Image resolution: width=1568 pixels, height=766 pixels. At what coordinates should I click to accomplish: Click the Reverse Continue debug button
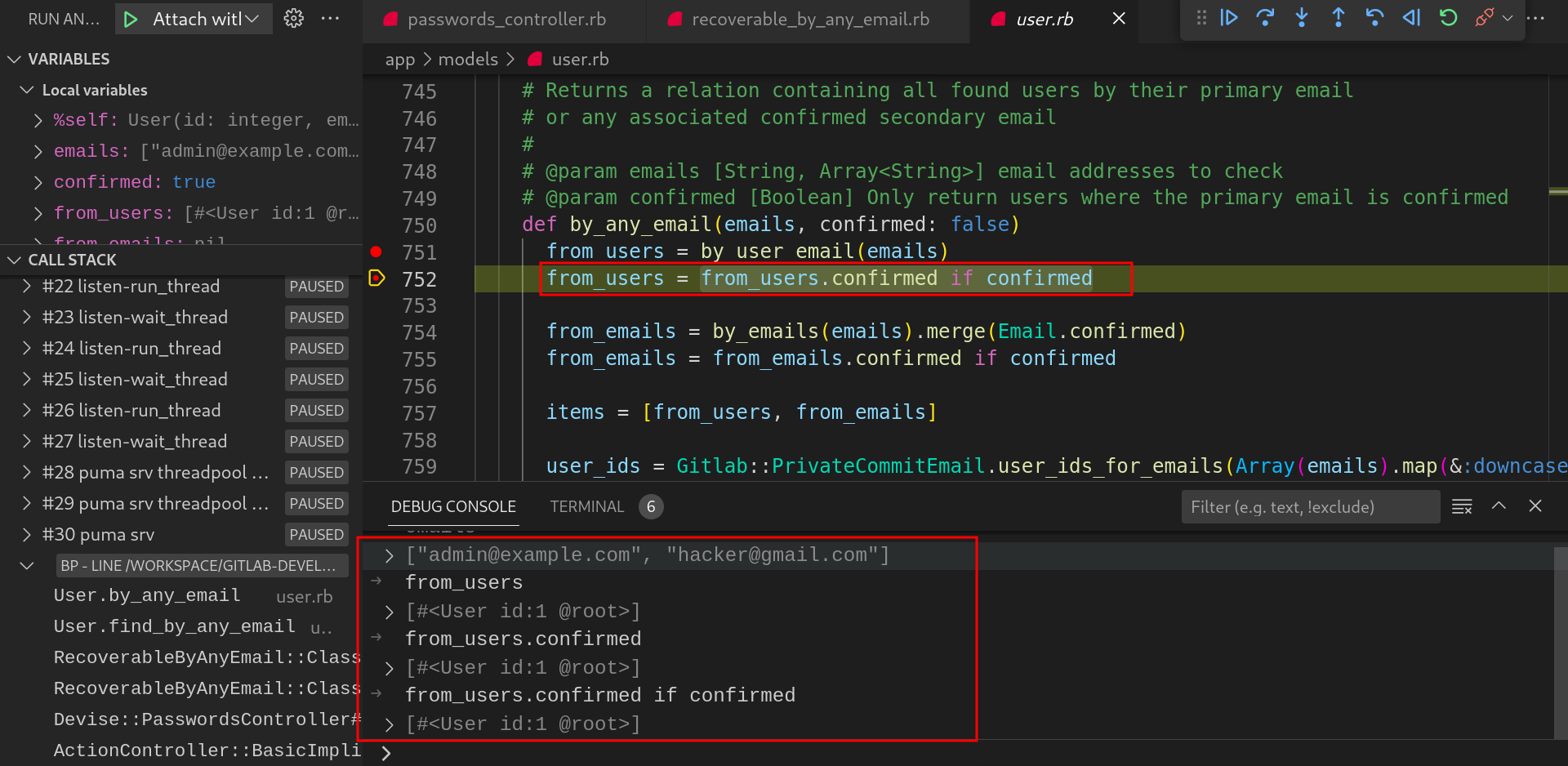[x=1412, y=18]
